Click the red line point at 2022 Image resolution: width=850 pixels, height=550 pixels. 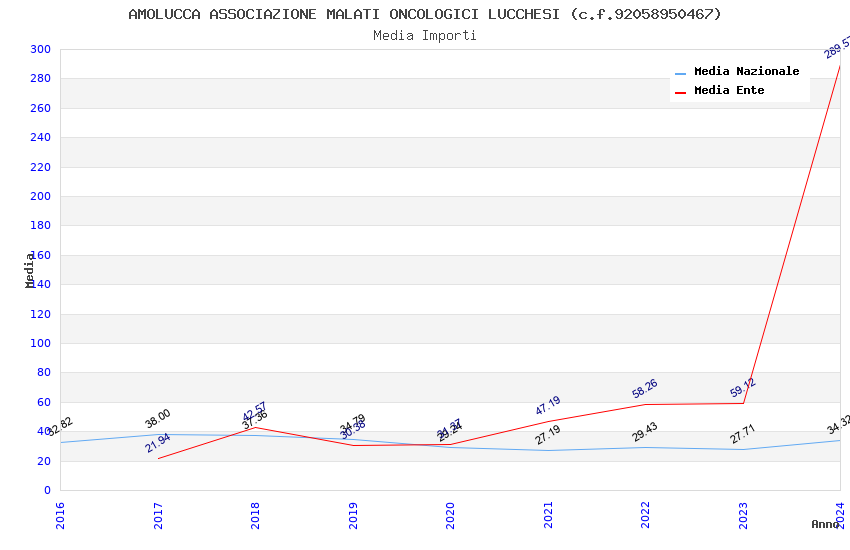click(645, 404)
